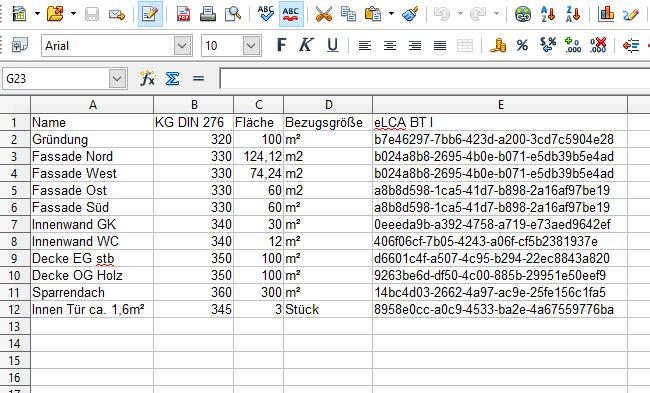Open the Function Wizard fx icon
The image size is (650, 393).
coord(147,78)
